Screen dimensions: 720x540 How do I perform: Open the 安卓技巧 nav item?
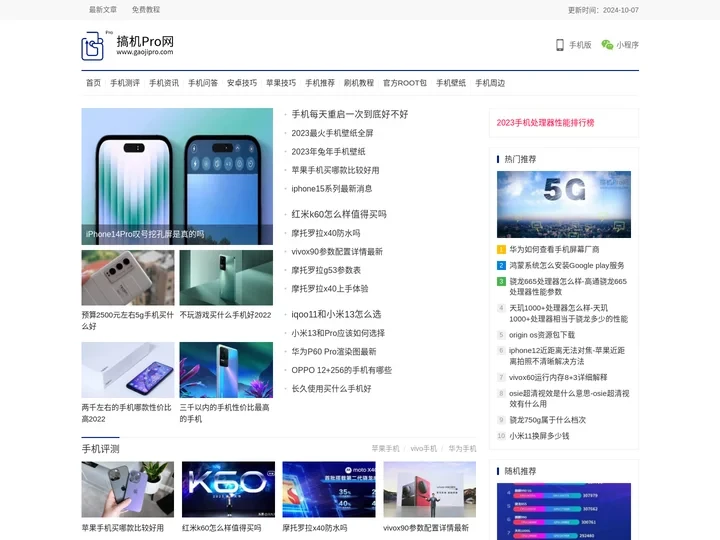[242, 83]
